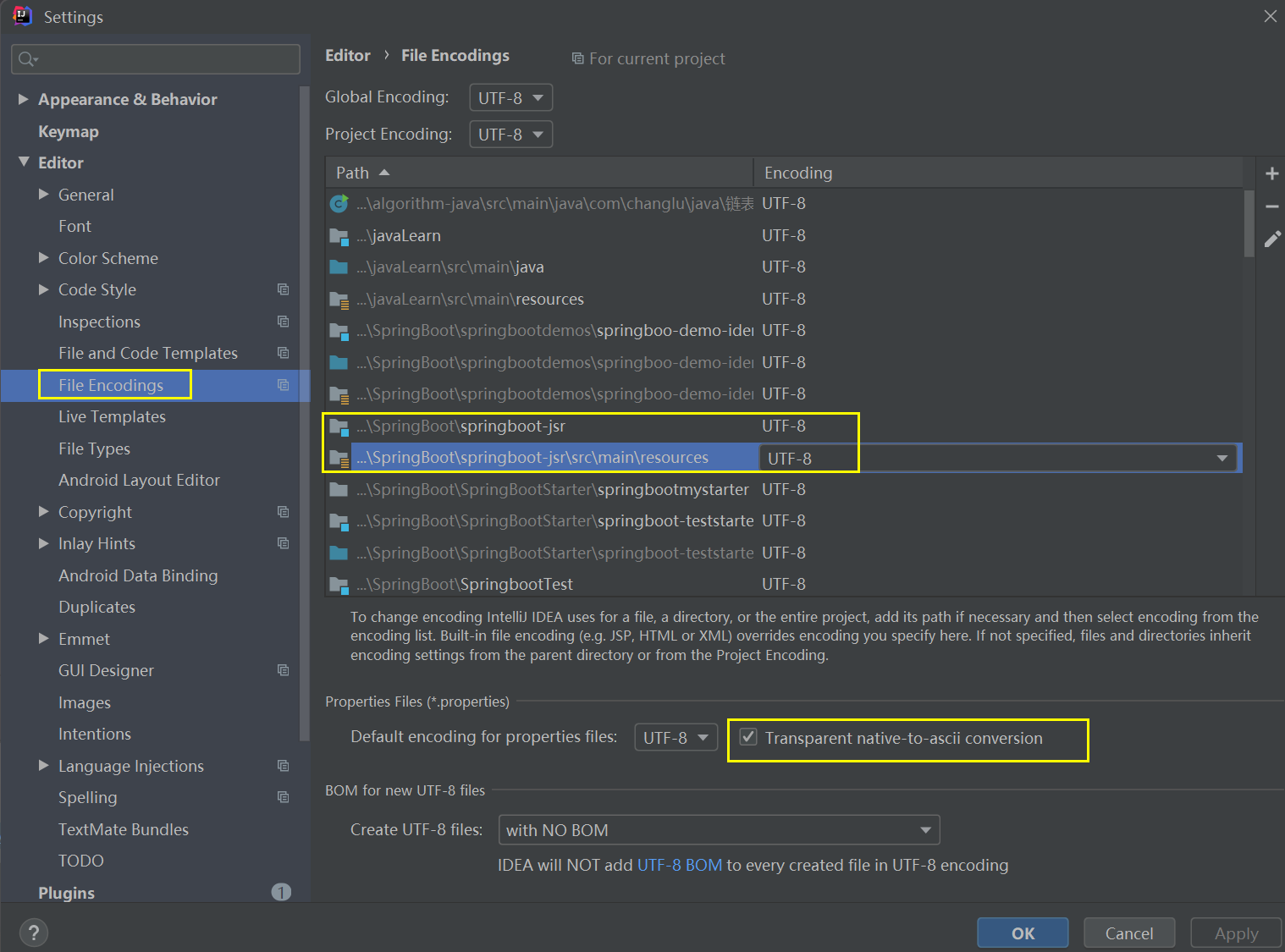Viewport: 1285px width, 952px height.
Task: Click the pencil edit icon
Action: [1271, 239]
